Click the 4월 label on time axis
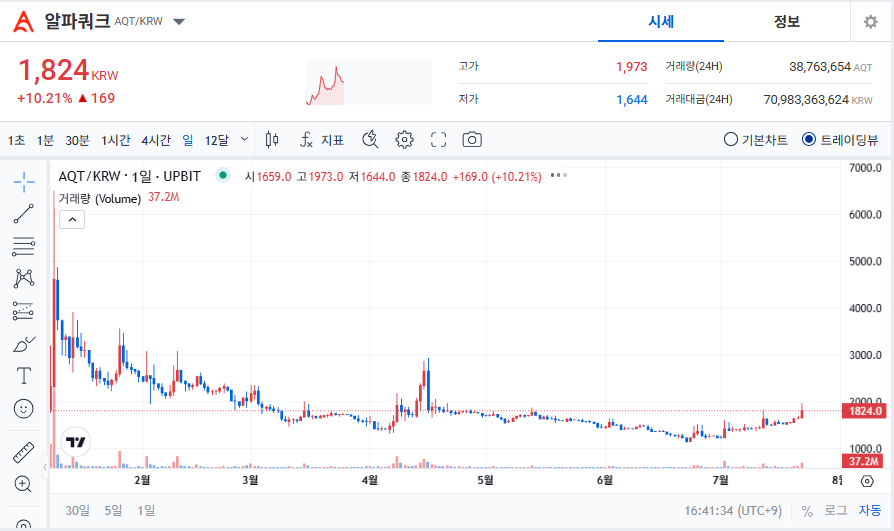The height and width of the screenshot is (531, 894). [369, 480]
